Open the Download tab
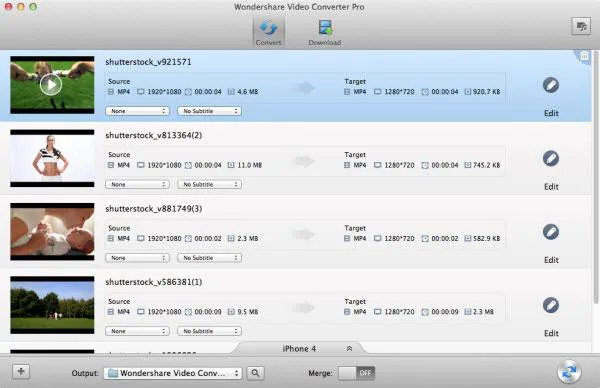600x388 pixels. tap(324, 32)
